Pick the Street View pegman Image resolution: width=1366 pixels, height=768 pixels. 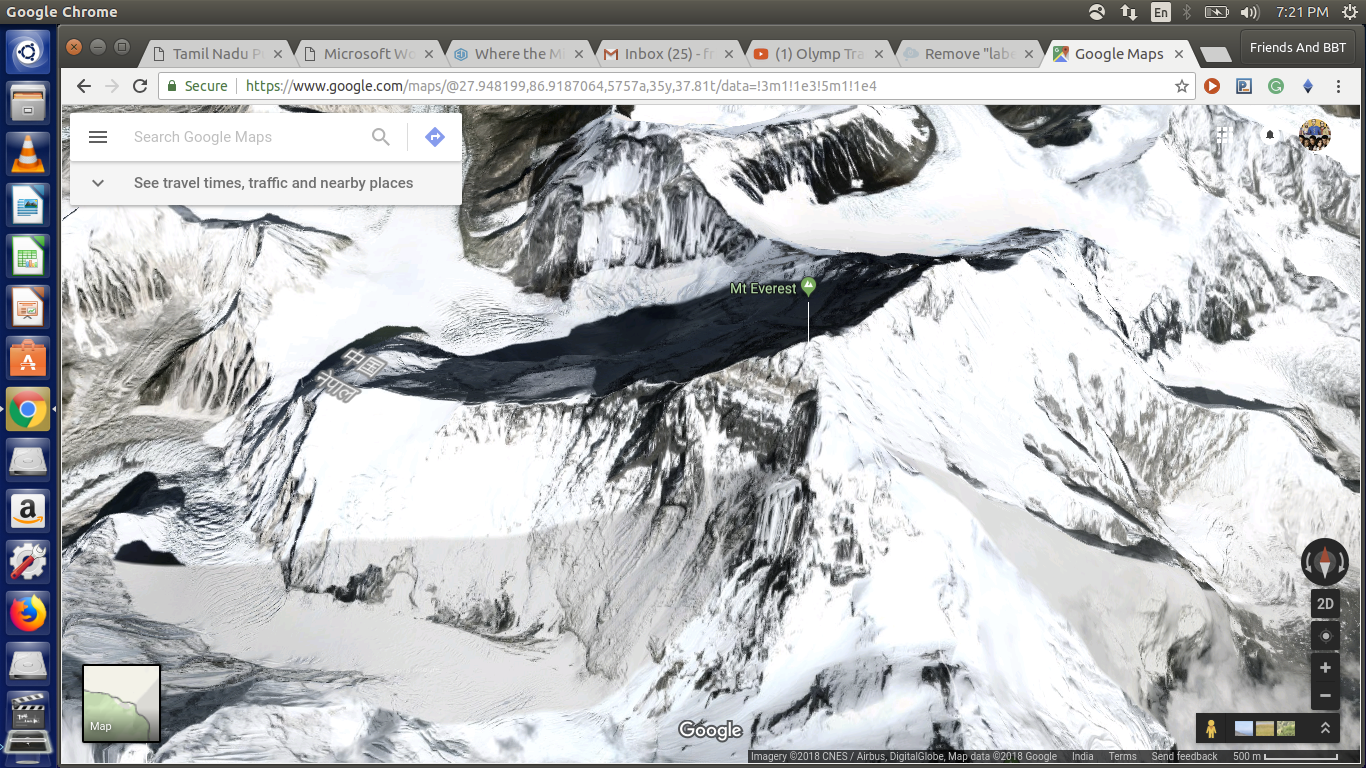pos(1211,729)
